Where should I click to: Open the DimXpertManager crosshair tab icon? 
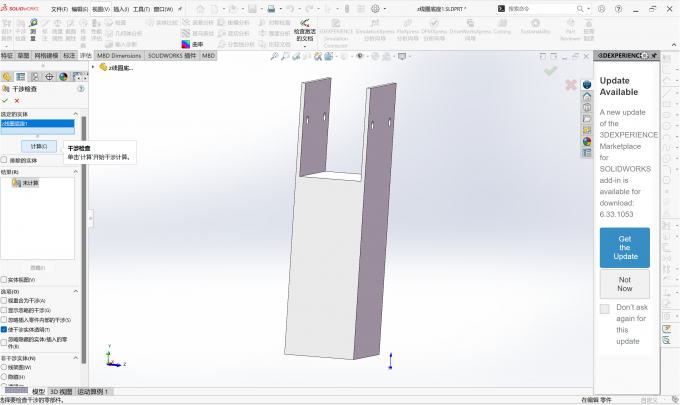point(49,77)
